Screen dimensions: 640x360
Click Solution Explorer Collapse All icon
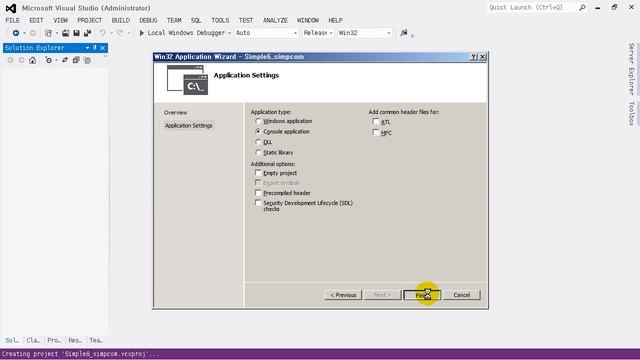pos(76,60)
